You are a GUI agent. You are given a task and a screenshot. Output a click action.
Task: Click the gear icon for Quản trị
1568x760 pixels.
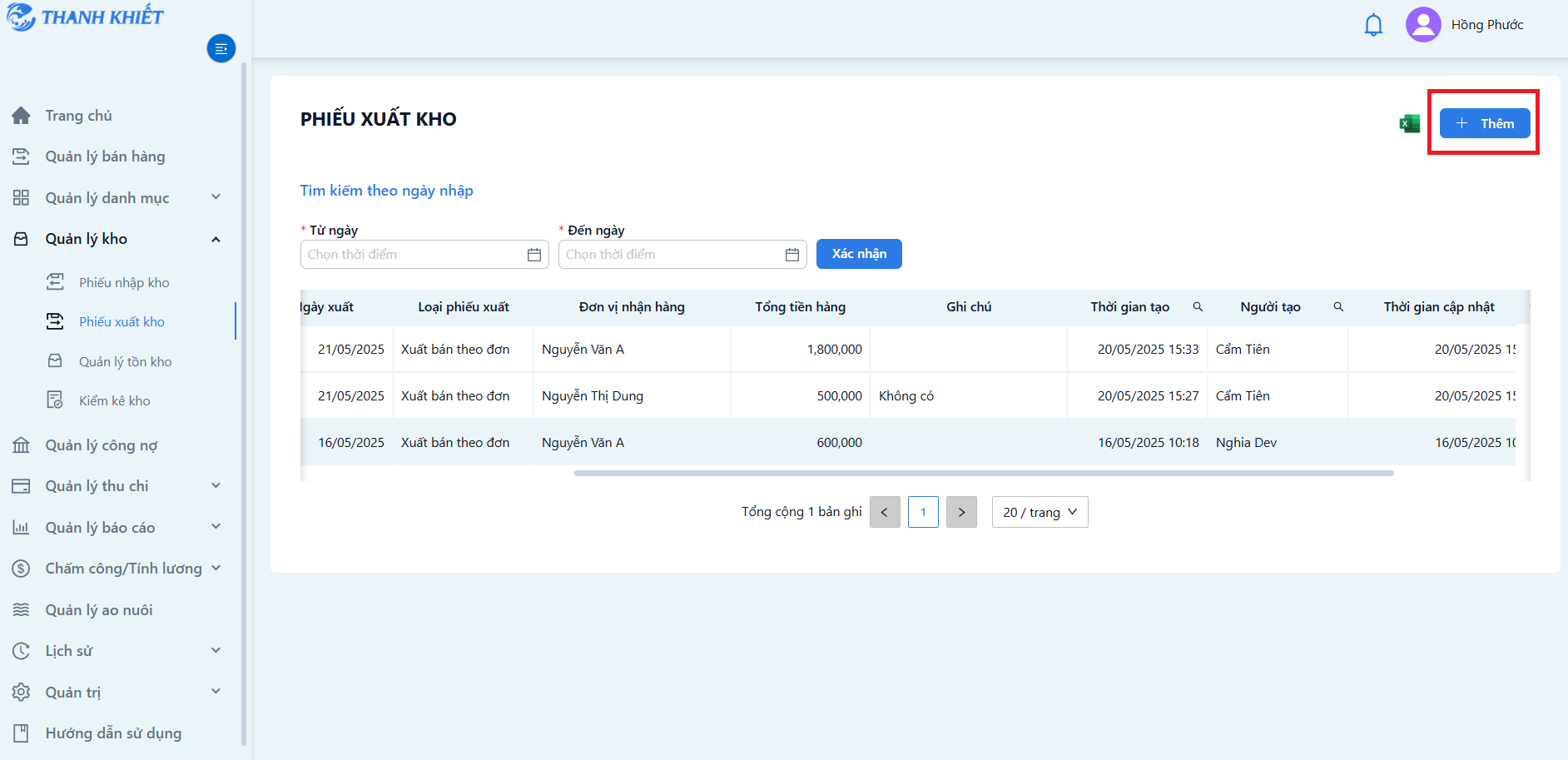point(22,692)
